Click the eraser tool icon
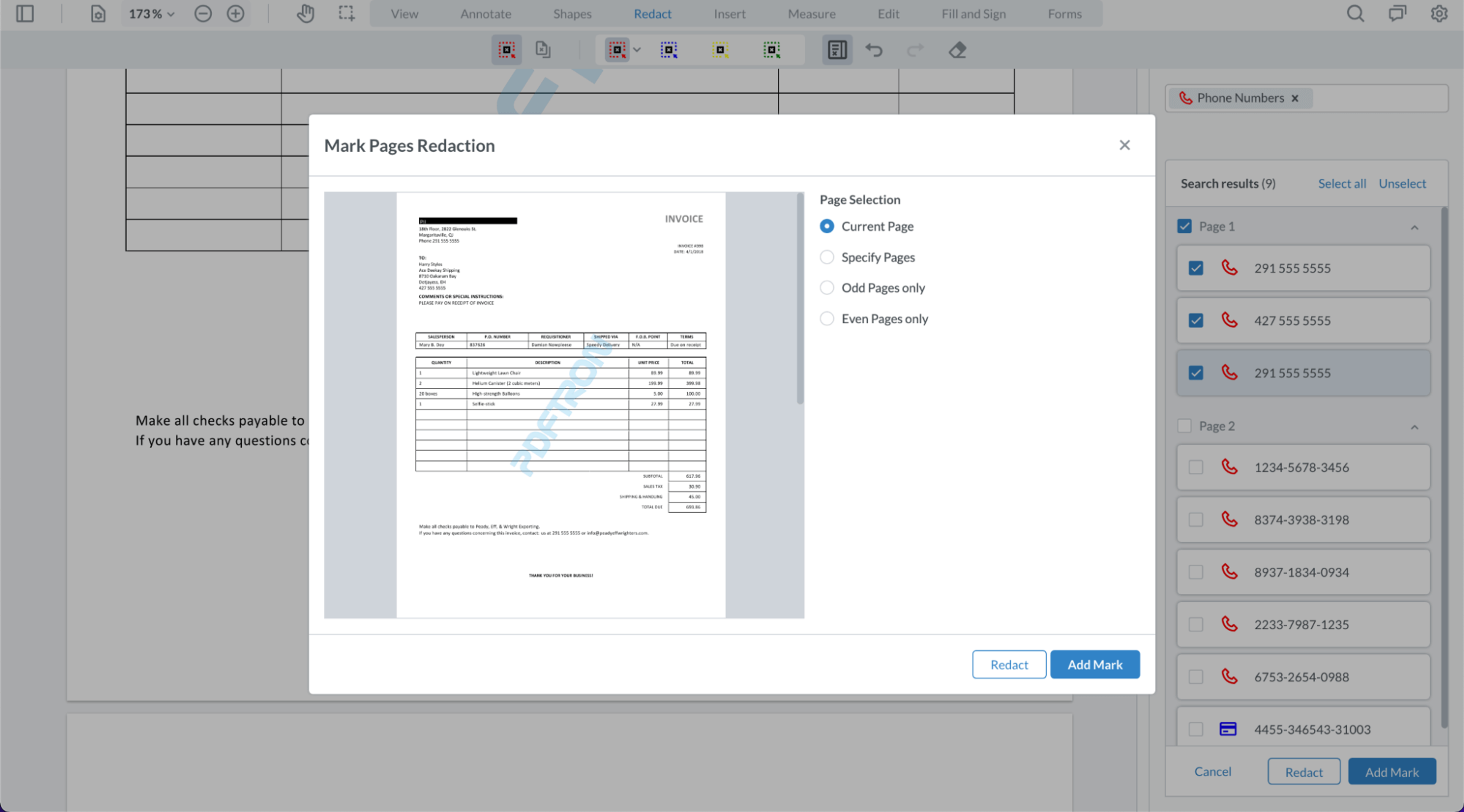Viewport: 1464px width, 812px height. 958,50
